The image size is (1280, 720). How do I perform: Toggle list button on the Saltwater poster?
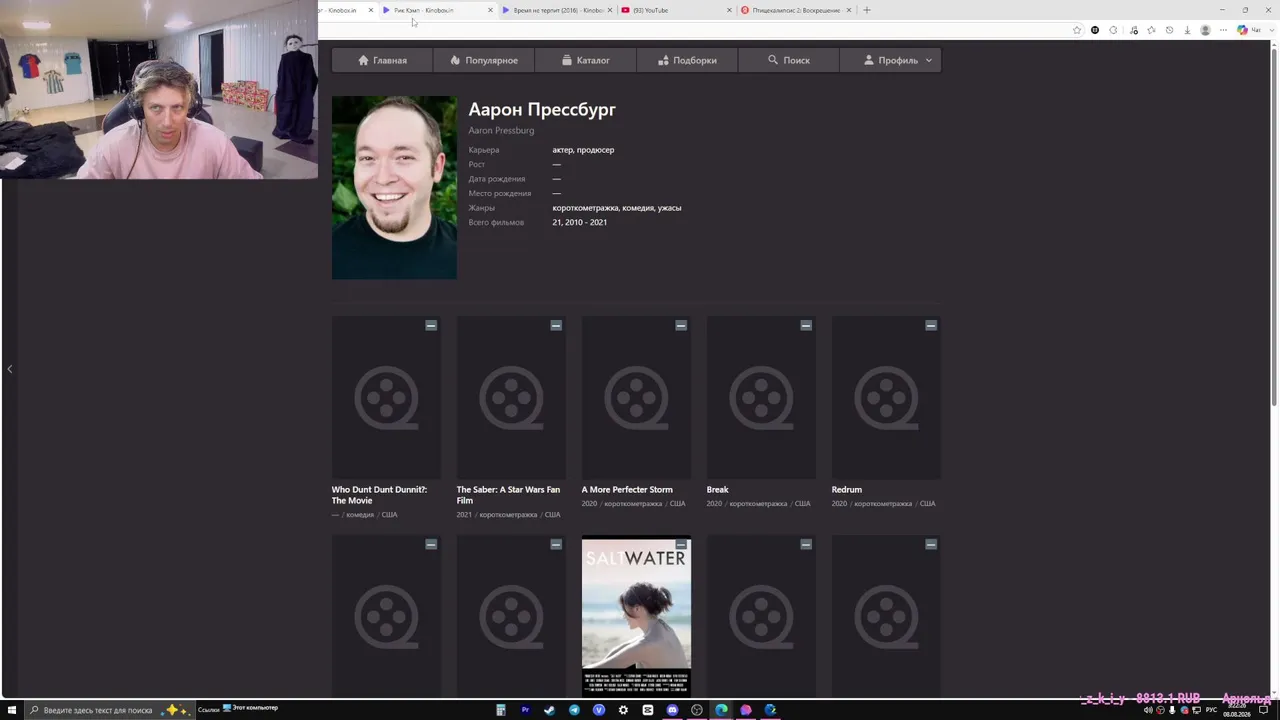pos(681,544)
